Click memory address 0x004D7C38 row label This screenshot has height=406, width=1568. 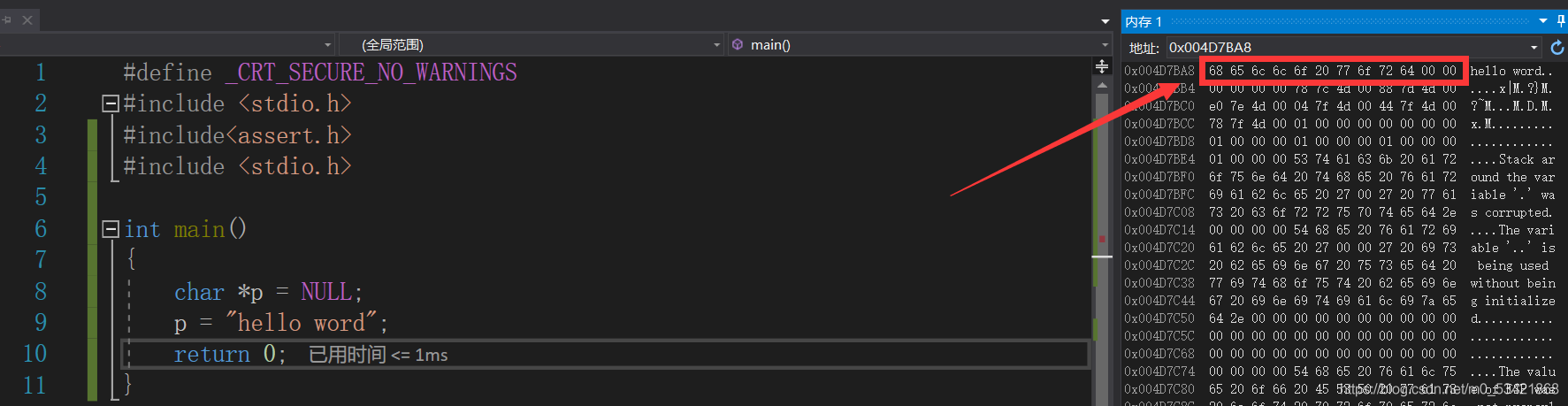point(1159,283)
